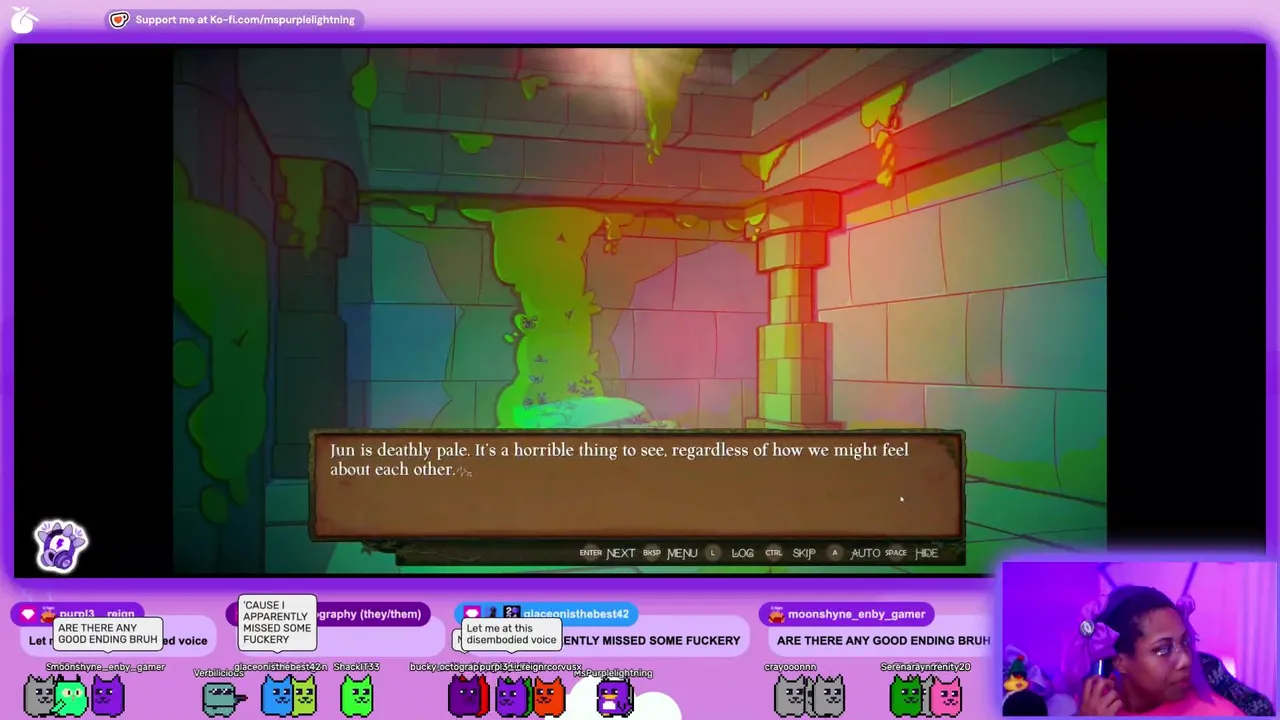1280x720 pixels.
Task: Click the badge icon beside moonshyne_enby_gamer
Action: [x=775, y=614]
